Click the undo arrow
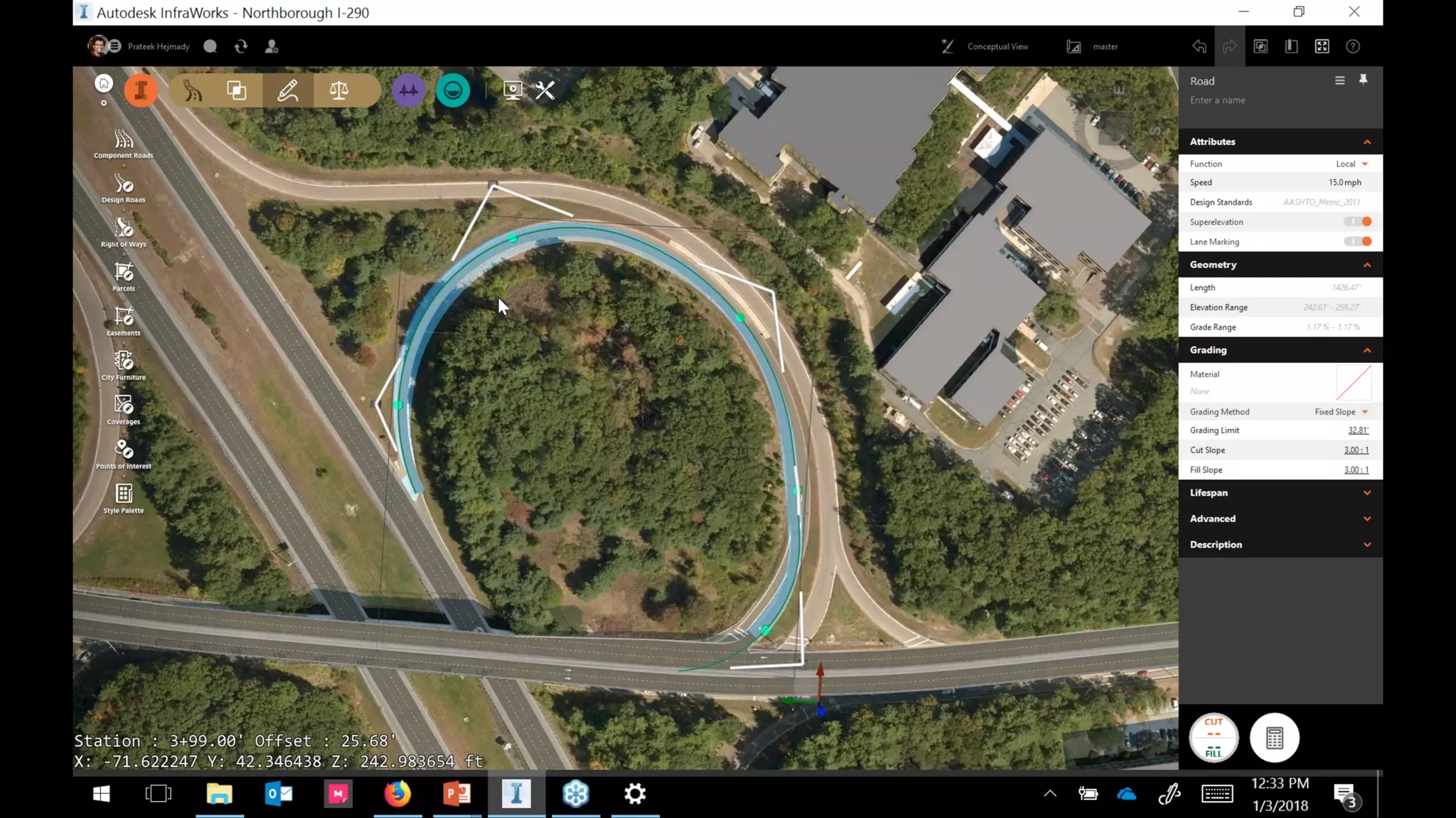1456x818 pixels. click(1199, 46)
